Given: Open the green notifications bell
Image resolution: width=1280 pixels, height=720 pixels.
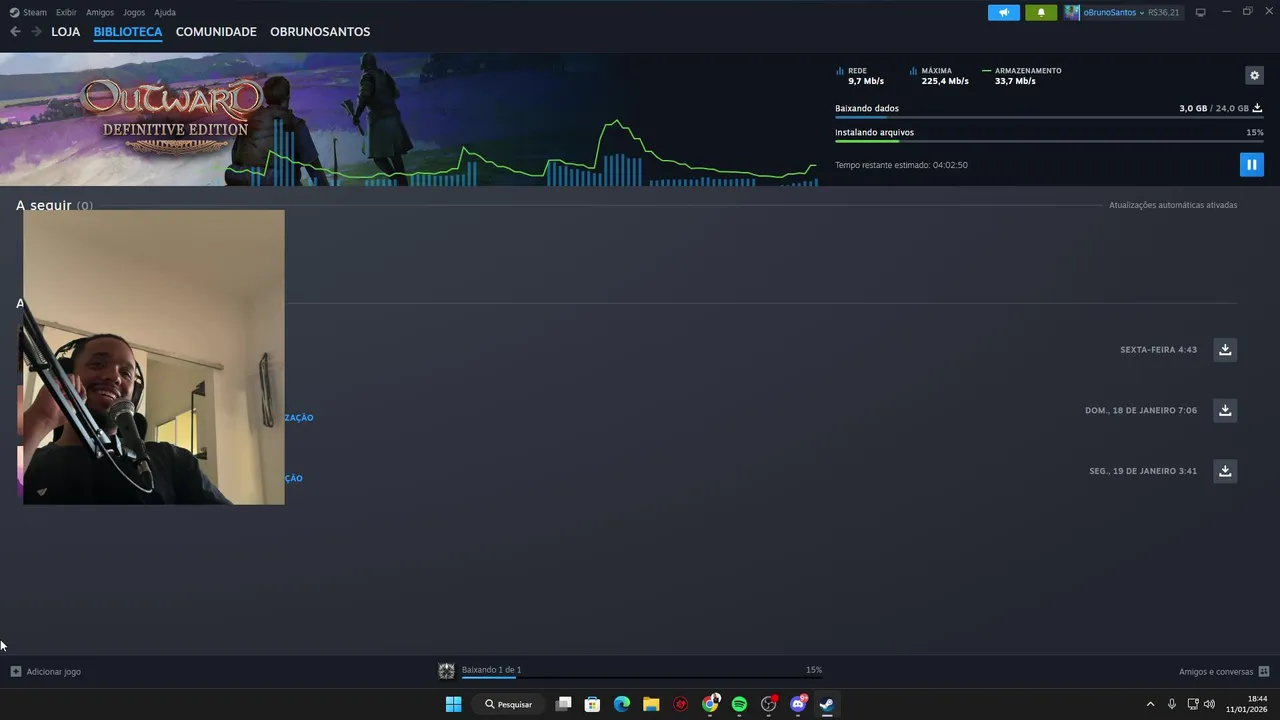Looking at the screenshot, I should click(x=1041, y=12).
